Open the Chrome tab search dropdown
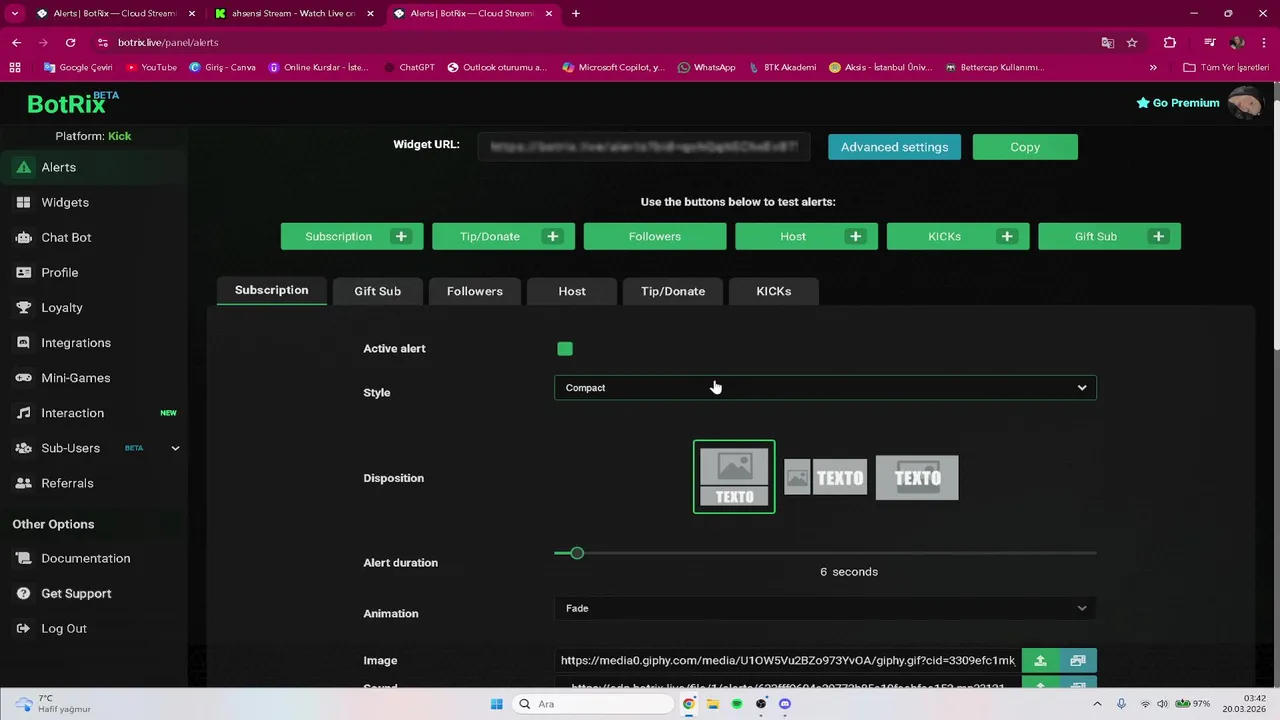Image resolution: width=1280 pixels, height=720 pixels. pyautogui.click(x=14, y=13)
